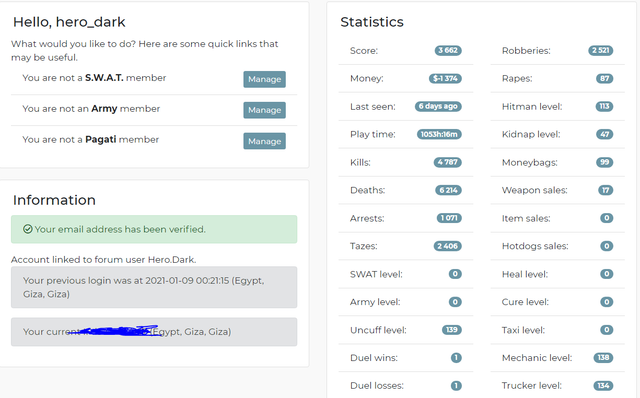Click the SWAT level value badge
The height and width of the screenshot is (398, 640).
click(x=455, y=274)
